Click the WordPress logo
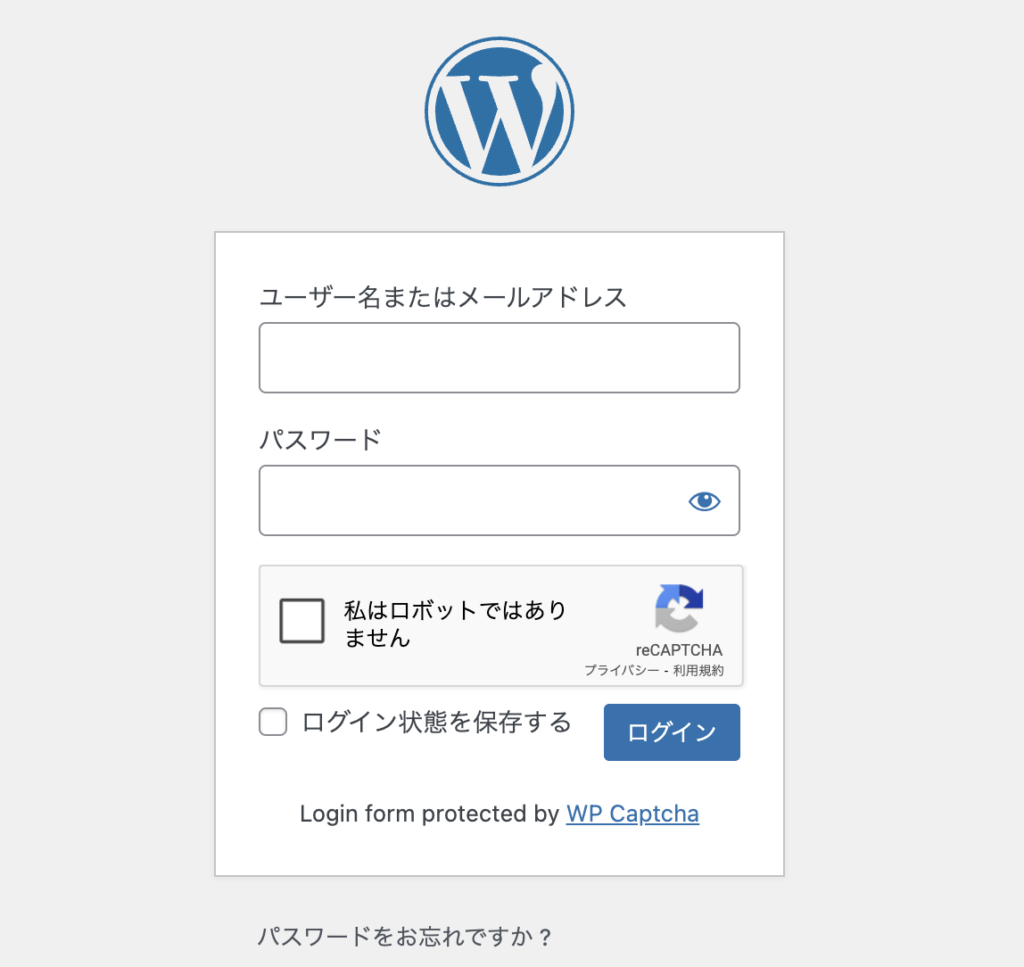Screen dimensions: 1024x967 pos(499,111)
